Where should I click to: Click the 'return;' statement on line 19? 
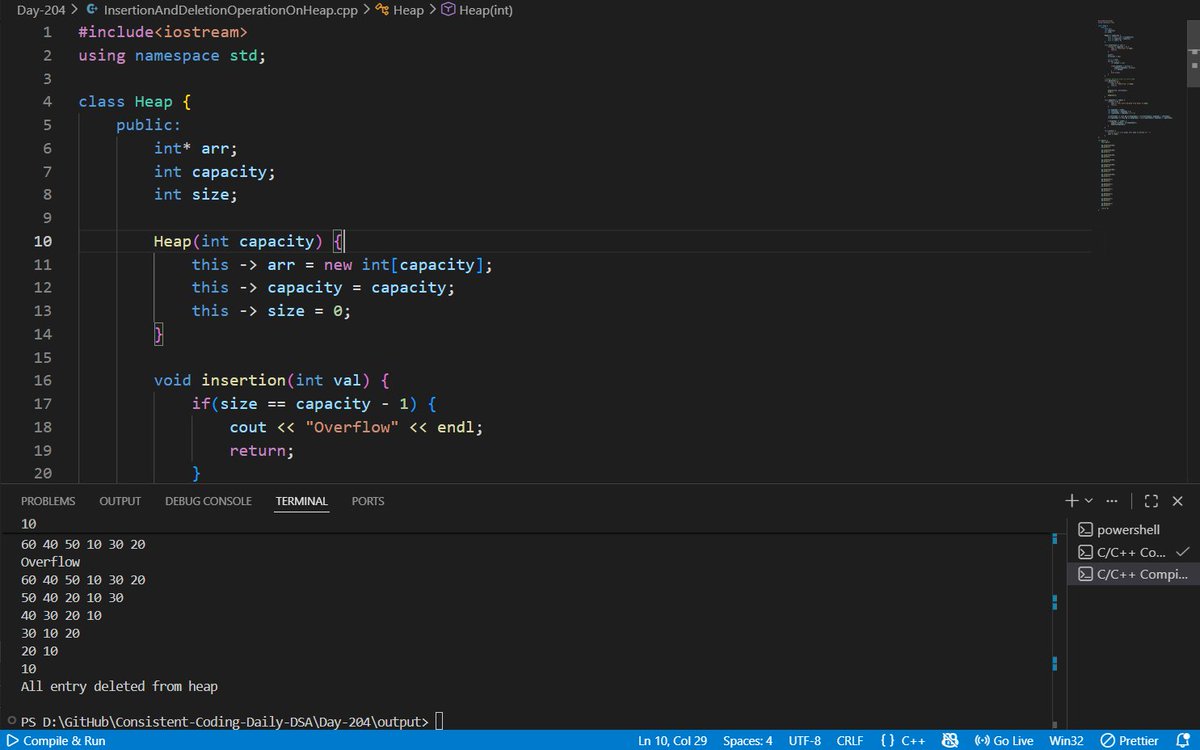pyautogui.click(x=262, y=450)
